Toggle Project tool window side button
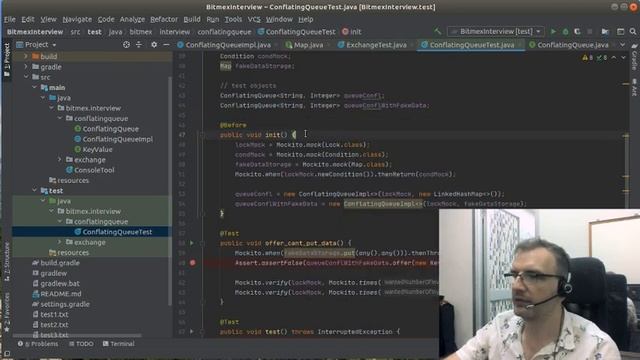Viewport: 640px width, 360px height. point(7,59)
